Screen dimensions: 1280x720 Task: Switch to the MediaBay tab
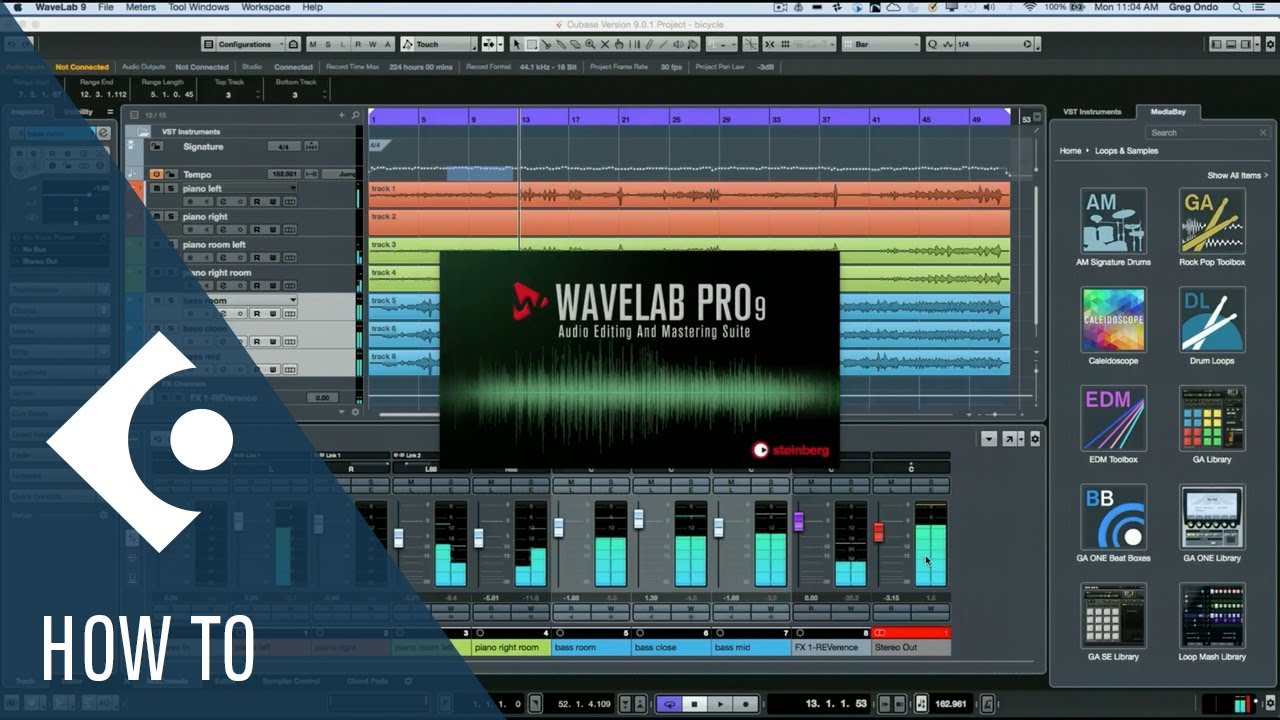[x=1168, y=112]
